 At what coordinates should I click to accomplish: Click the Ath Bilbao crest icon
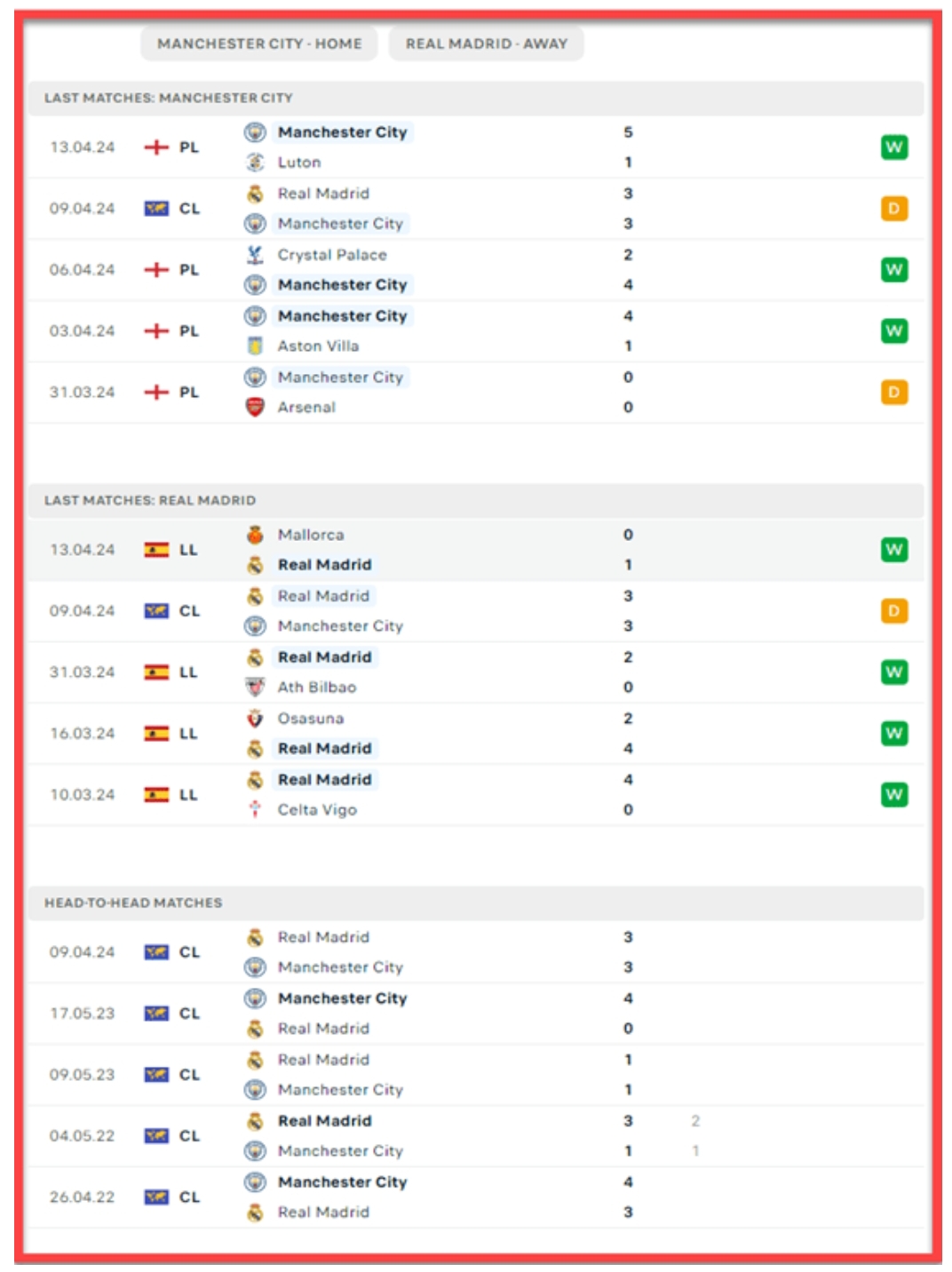(255, 688)
